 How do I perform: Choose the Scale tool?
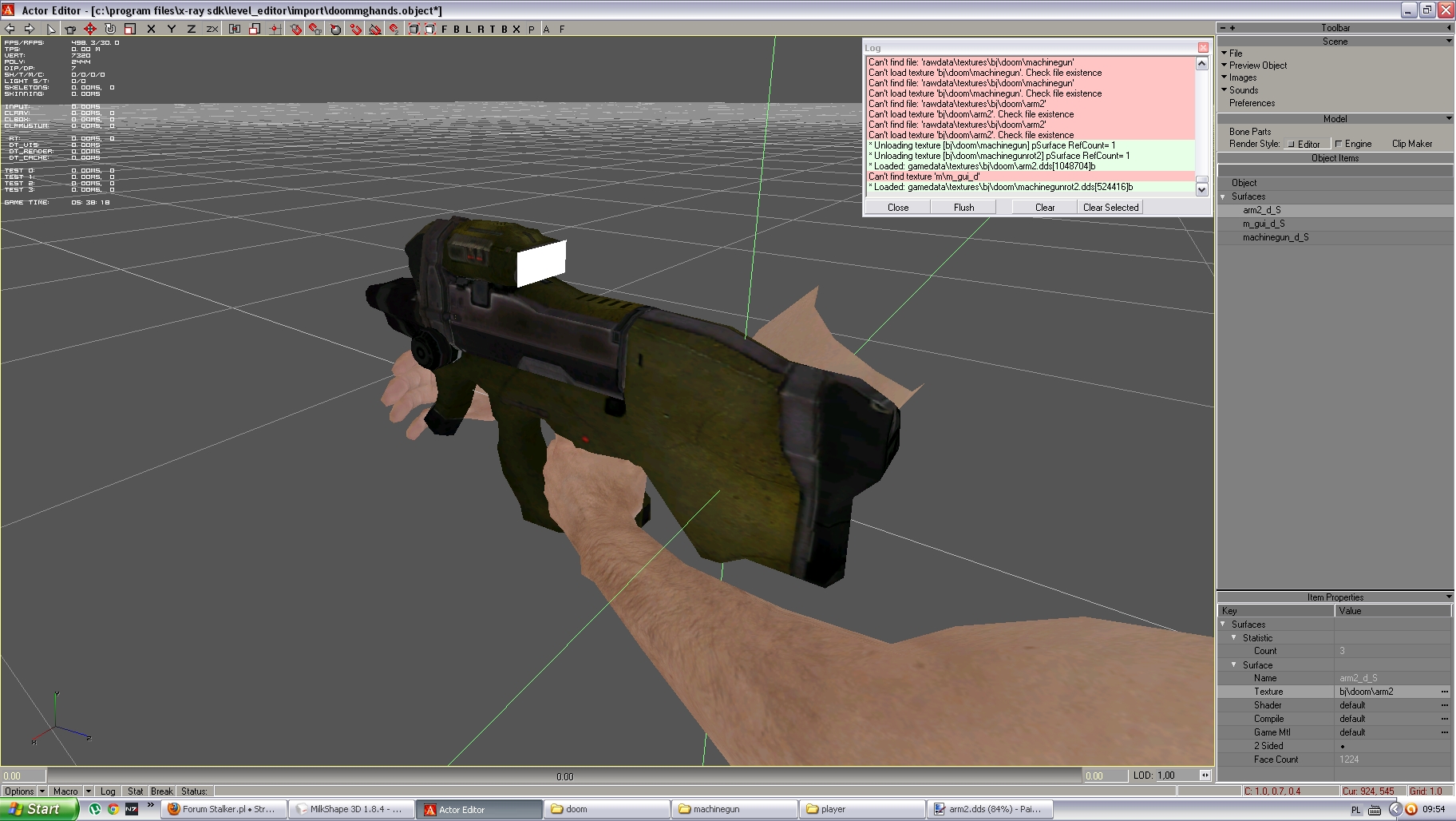pos(130,29)
